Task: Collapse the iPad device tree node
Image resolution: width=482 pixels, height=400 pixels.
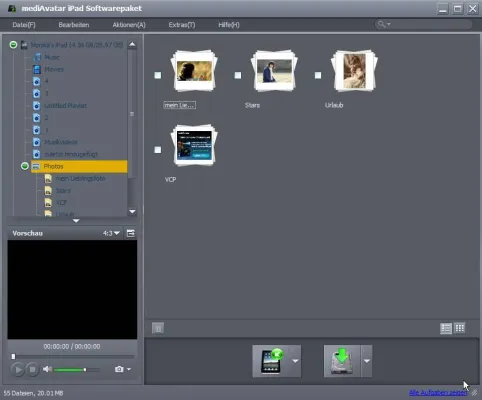Action: pyautogui.click(x=13, y=45)
